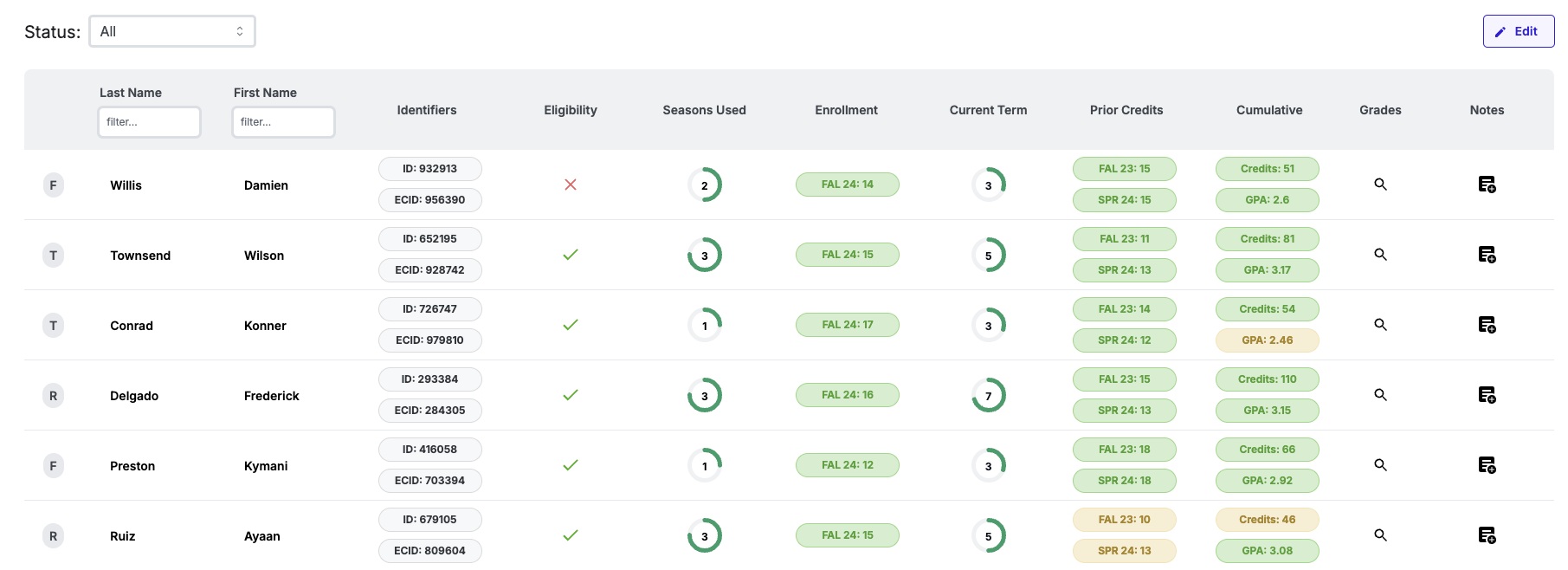1568x570 pixels.
Task: Click the T class badge beside Conrad
Action: (x=54, y=326)
